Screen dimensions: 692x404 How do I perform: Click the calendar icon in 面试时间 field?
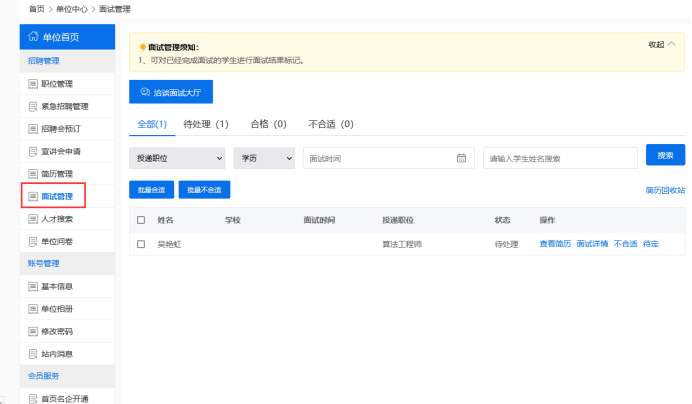(x=461, y=158)
